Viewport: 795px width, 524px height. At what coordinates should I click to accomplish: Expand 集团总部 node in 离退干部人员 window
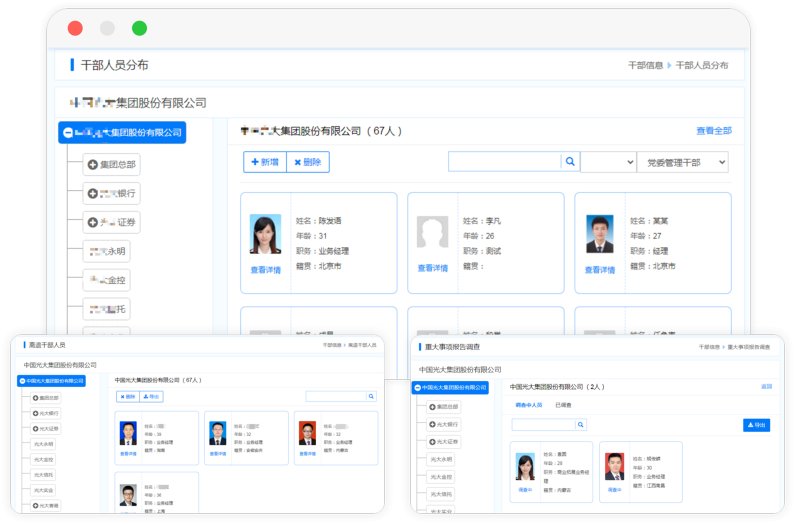tap(35, 398)
